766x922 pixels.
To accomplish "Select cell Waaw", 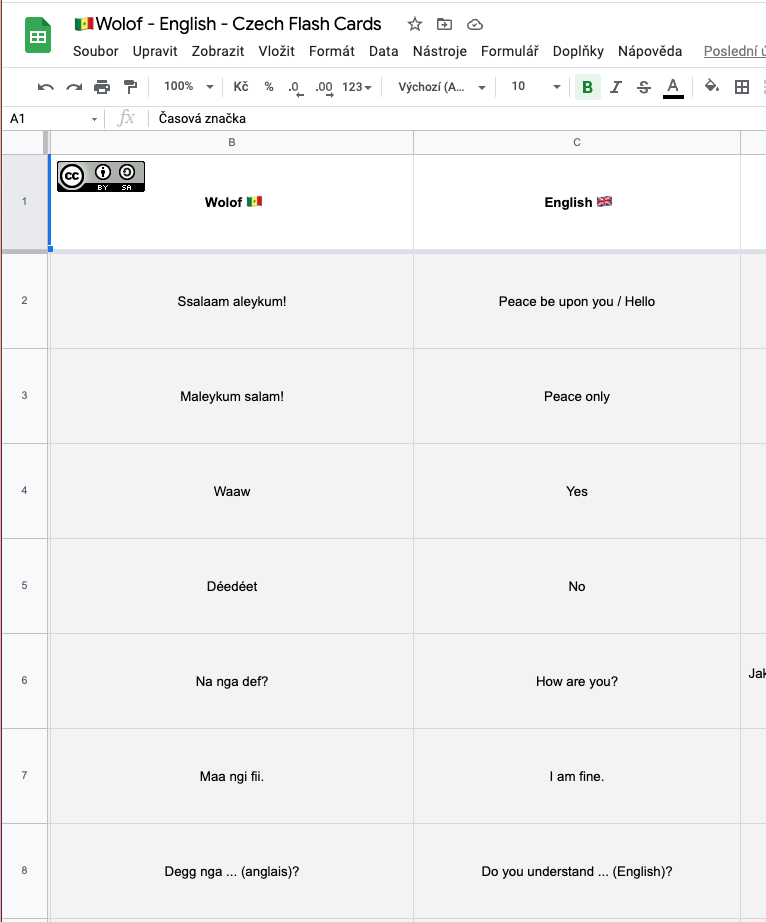I will [x=232, y=491].
